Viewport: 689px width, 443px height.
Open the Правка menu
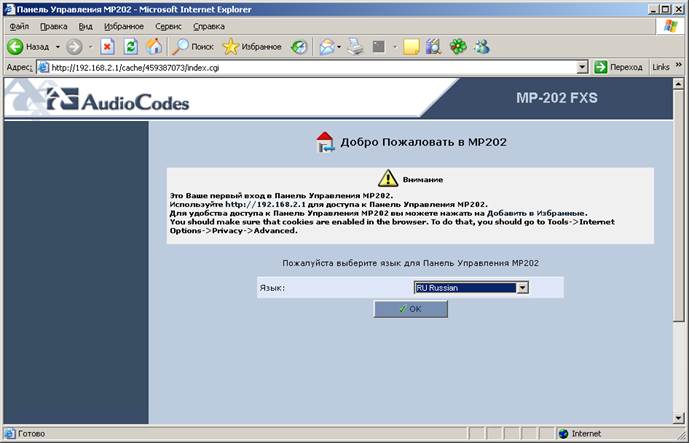click(x=54, y=26)
